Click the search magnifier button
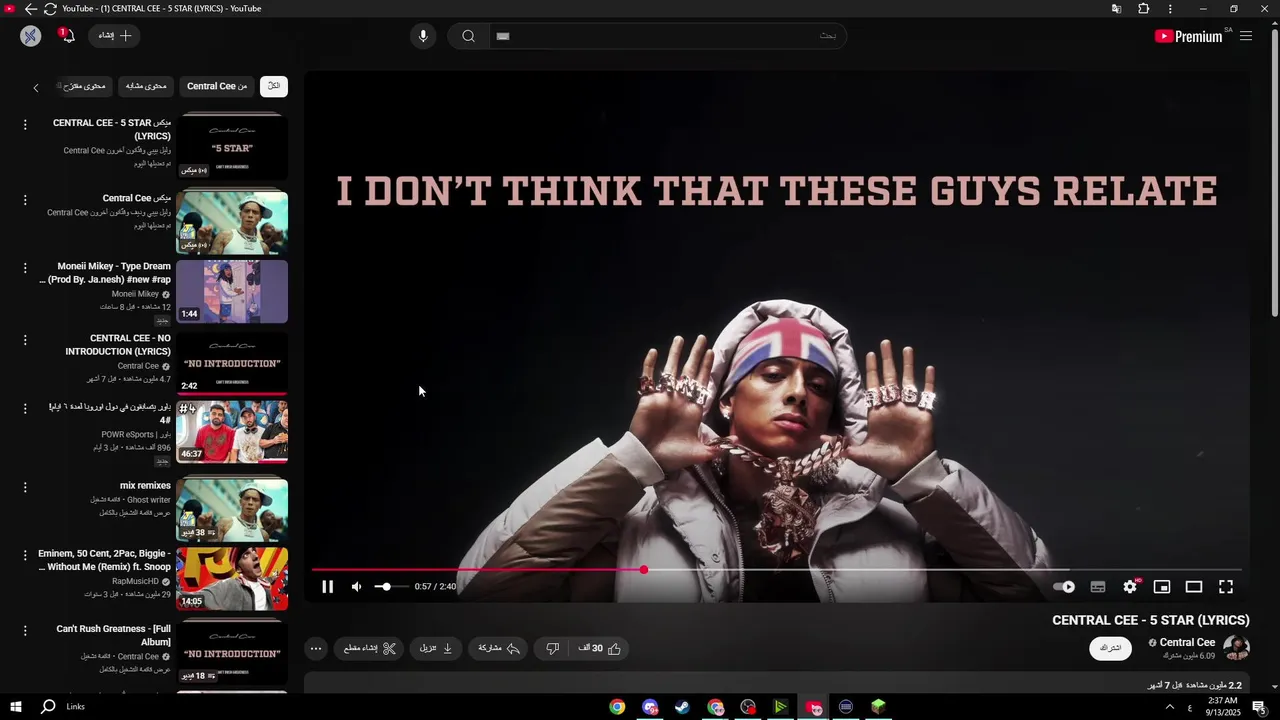 pyautogui.click(x=468, y=36)
